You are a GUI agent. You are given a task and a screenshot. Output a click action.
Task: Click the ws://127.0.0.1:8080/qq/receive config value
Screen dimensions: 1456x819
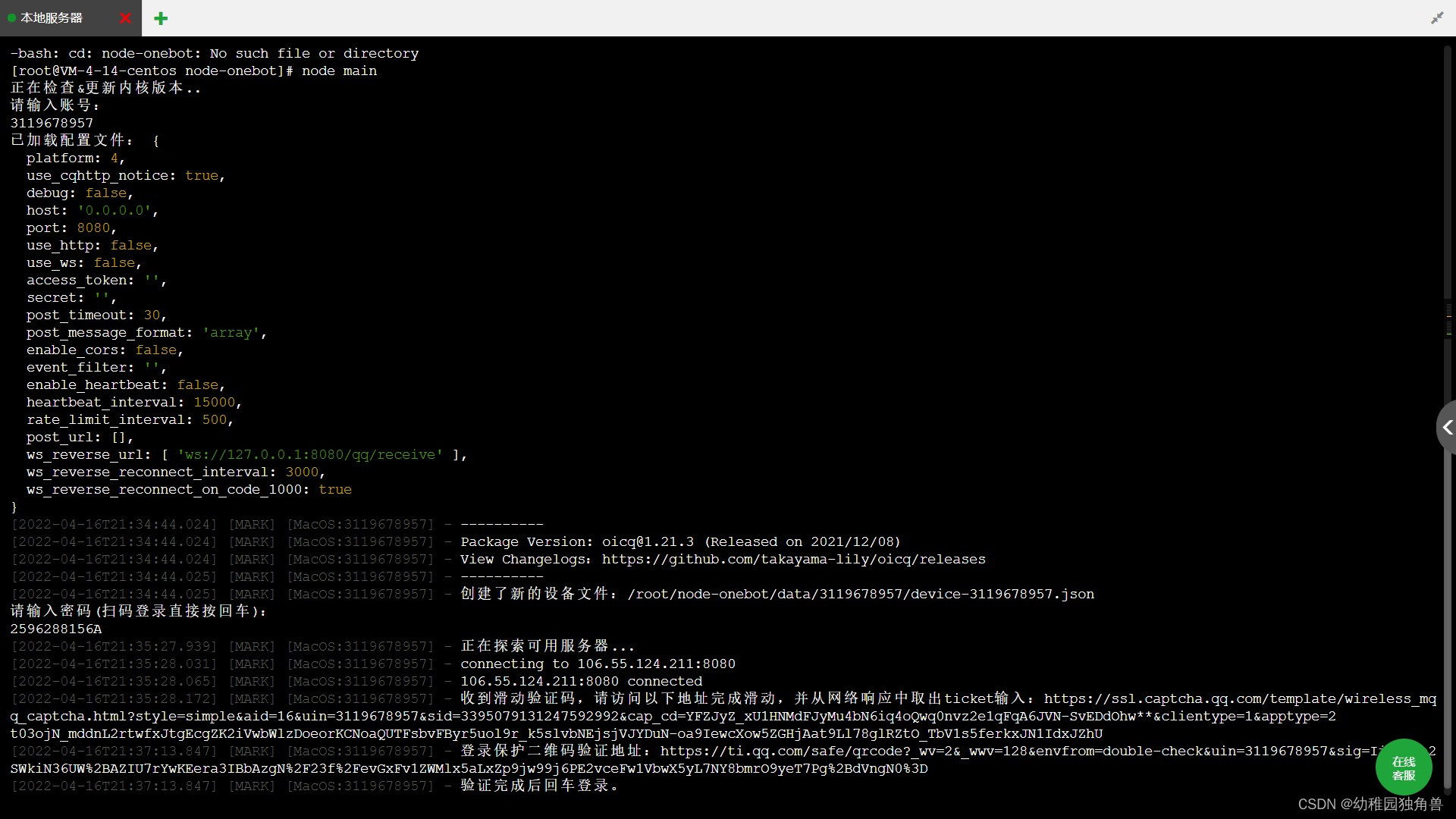point(309,455)
